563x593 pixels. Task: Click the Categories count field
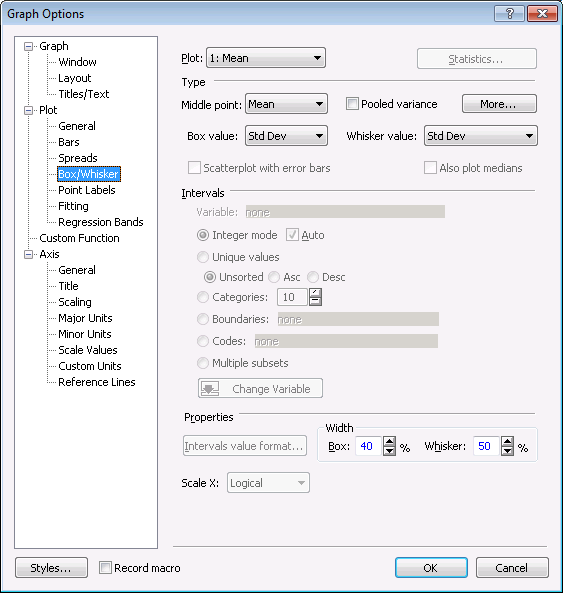(292, 297)
